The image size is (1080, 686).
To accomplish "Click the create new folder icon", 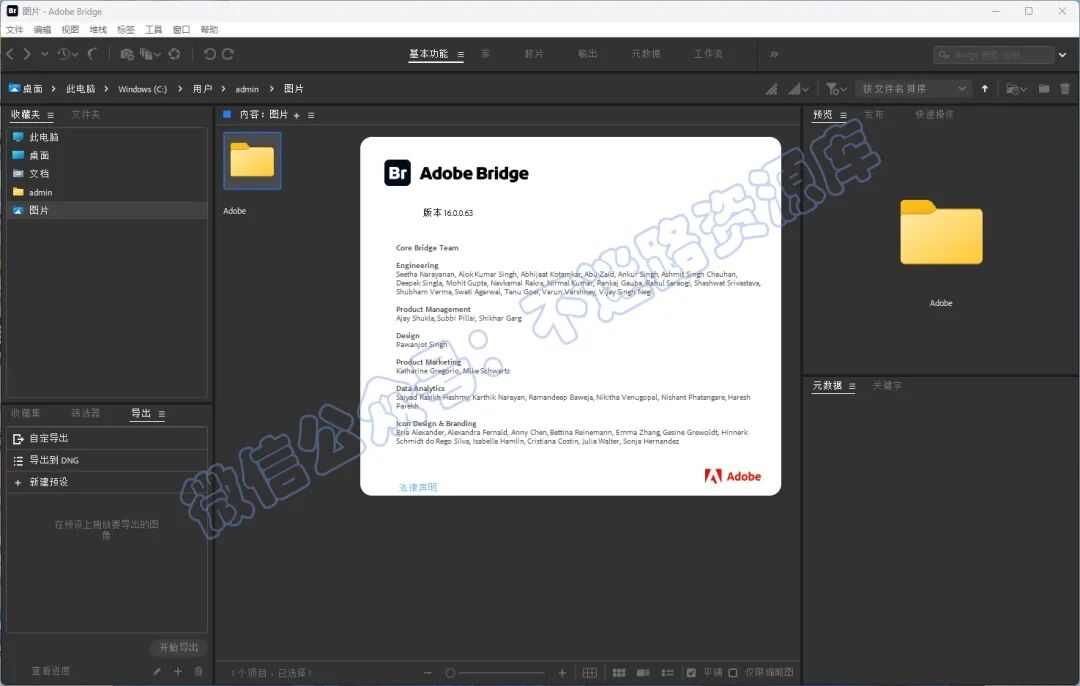I will click(x=1044, y=88).
